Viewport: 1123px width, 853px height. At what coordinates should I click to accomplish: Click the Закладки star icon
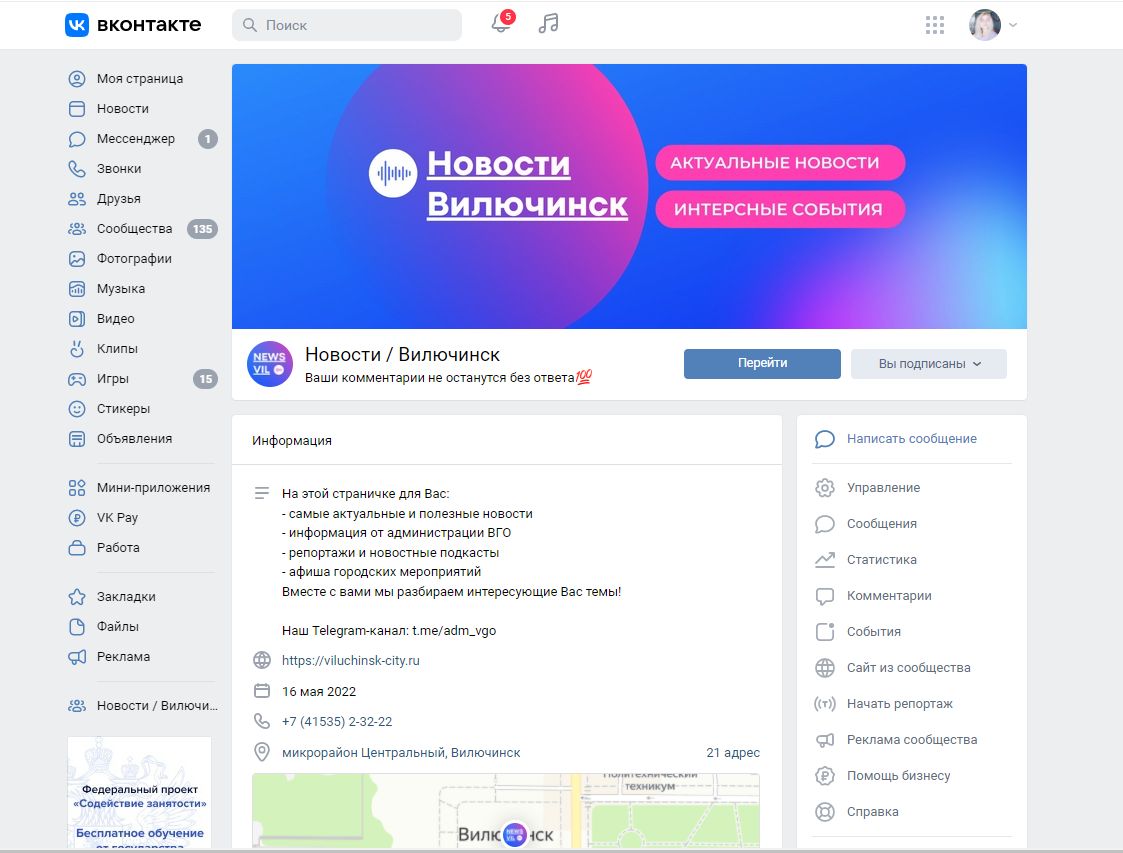tap(77, 597)
